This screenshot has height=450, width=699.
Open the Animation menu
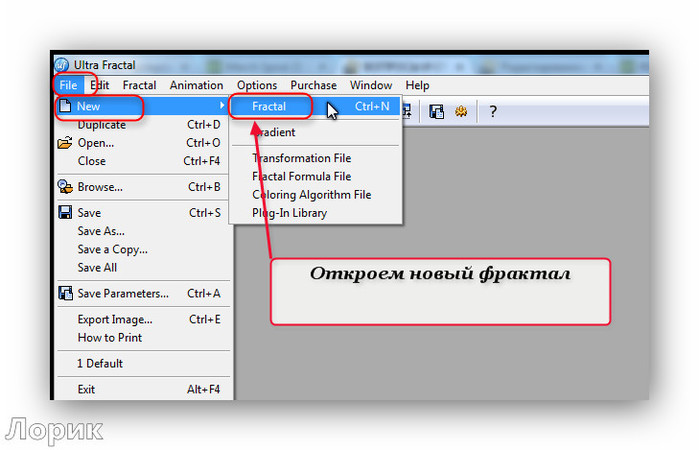(196, 86)
